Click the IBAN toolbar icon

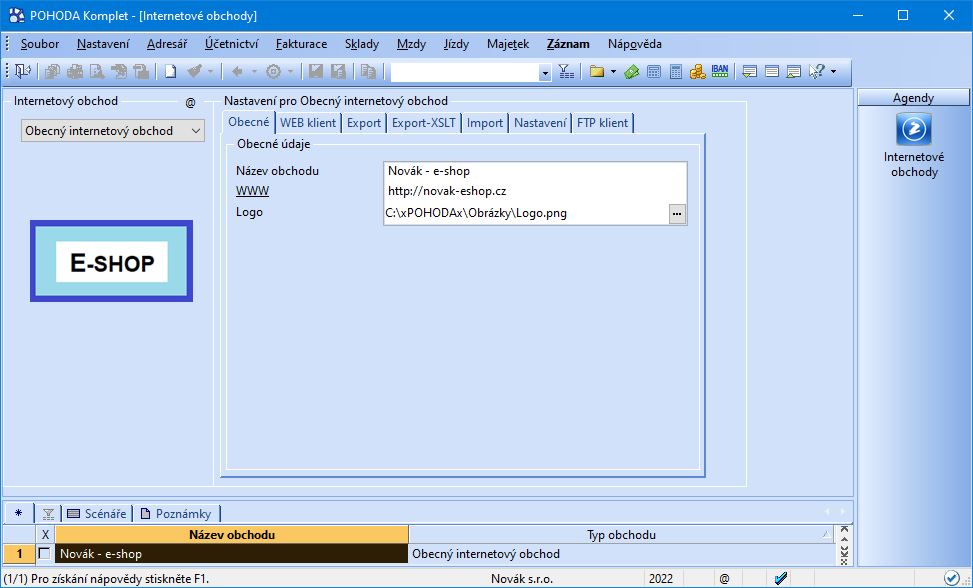tap(720, 72)
